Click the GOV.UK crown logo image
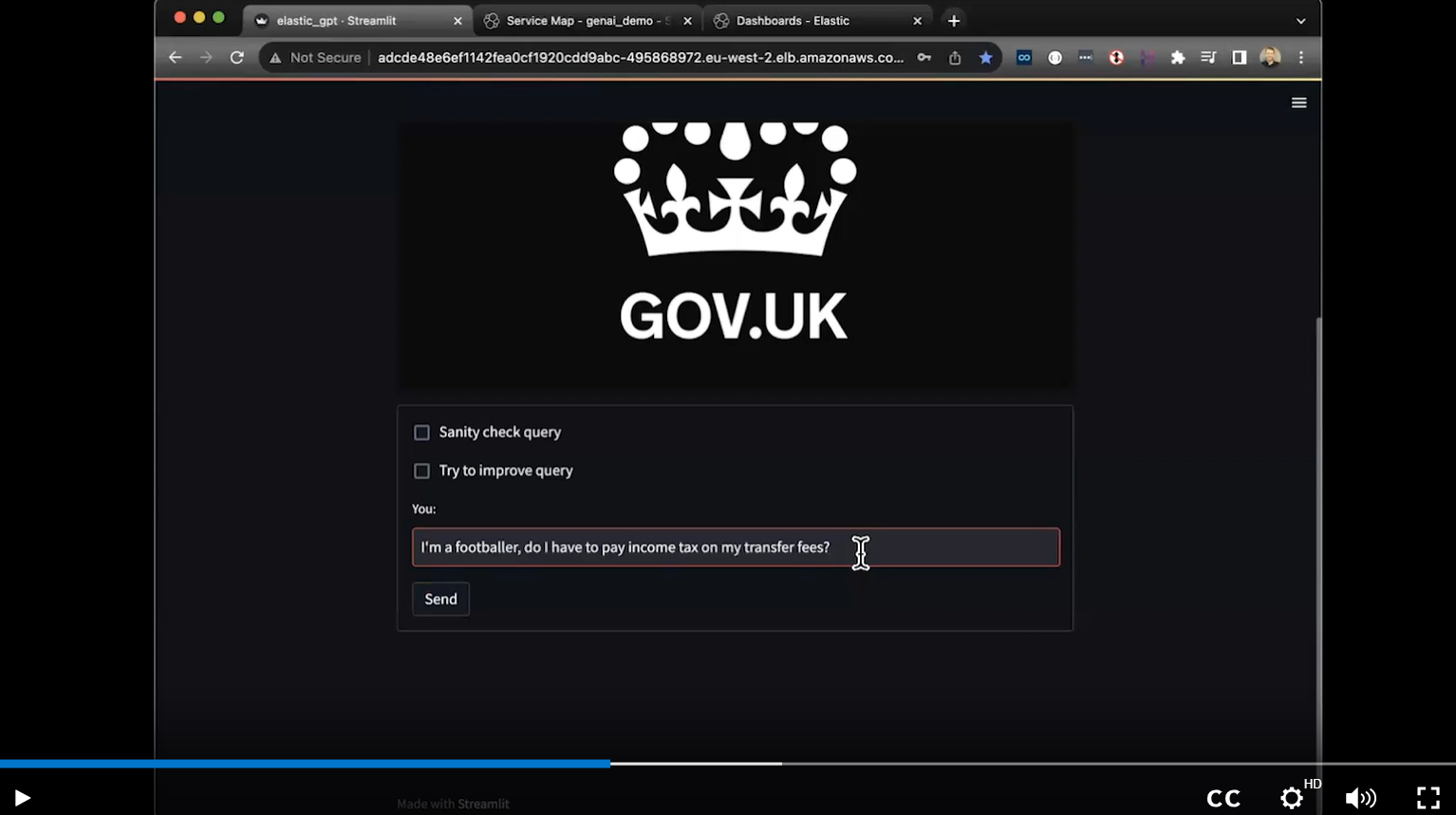This screenshot has width=1456, height=815. [736, 254]
